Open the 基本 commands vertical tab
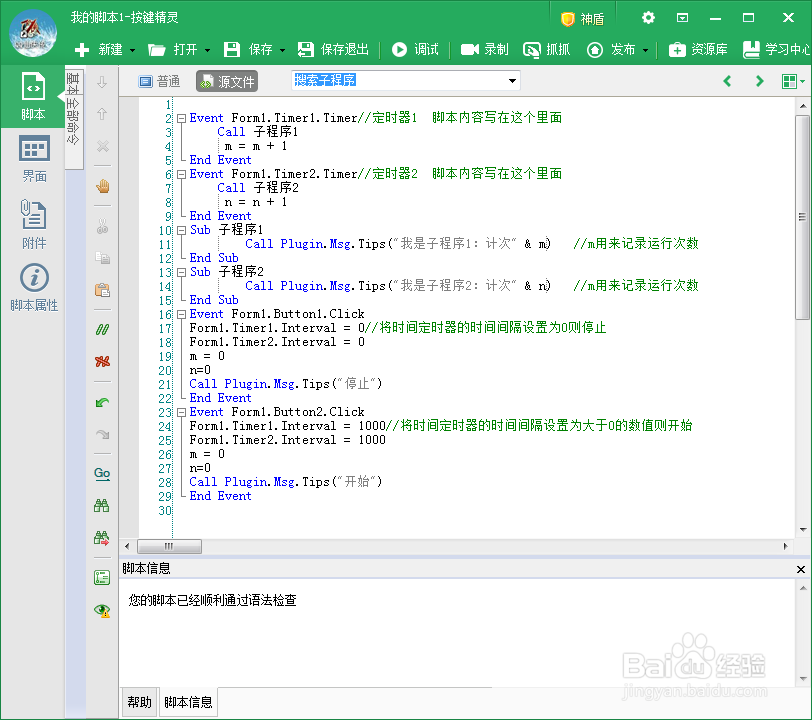The image size is (812, 720). (73, 83)
